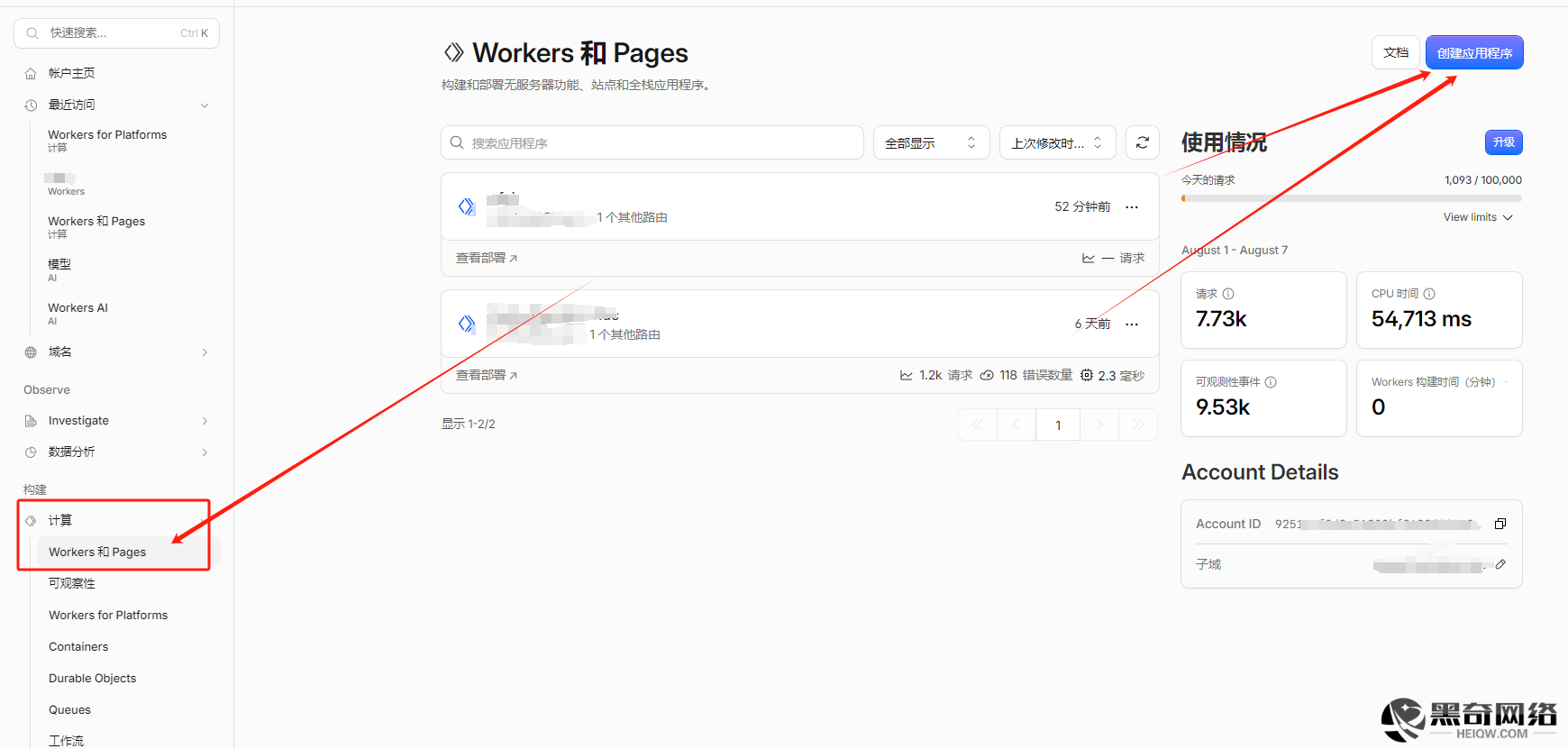The width and height of the screenshot is (1568, 749).
Task: Open more options for 52 分钟前 app
Action: click(x=1132, y=206)
